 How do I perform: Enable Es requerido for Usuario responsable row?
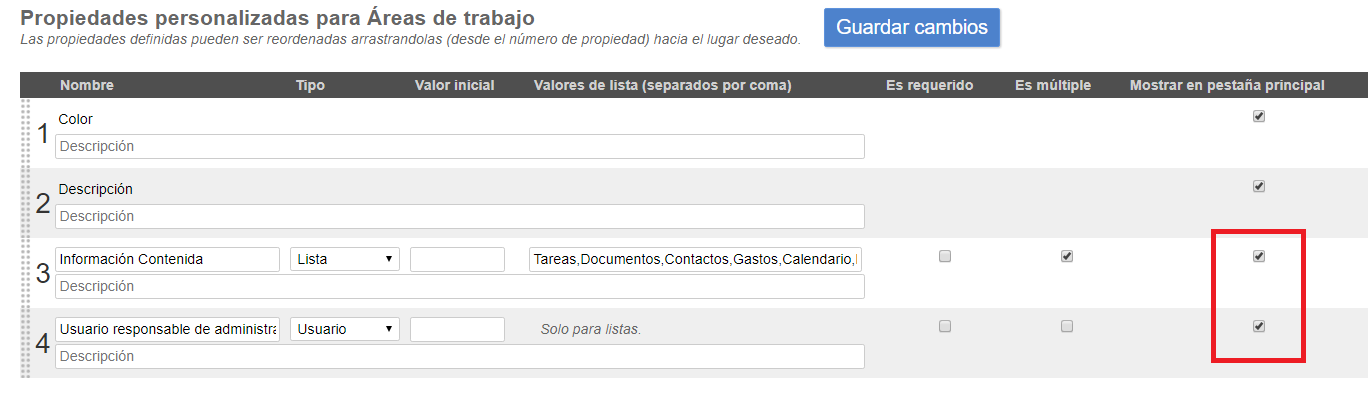(x=945, y=326)
